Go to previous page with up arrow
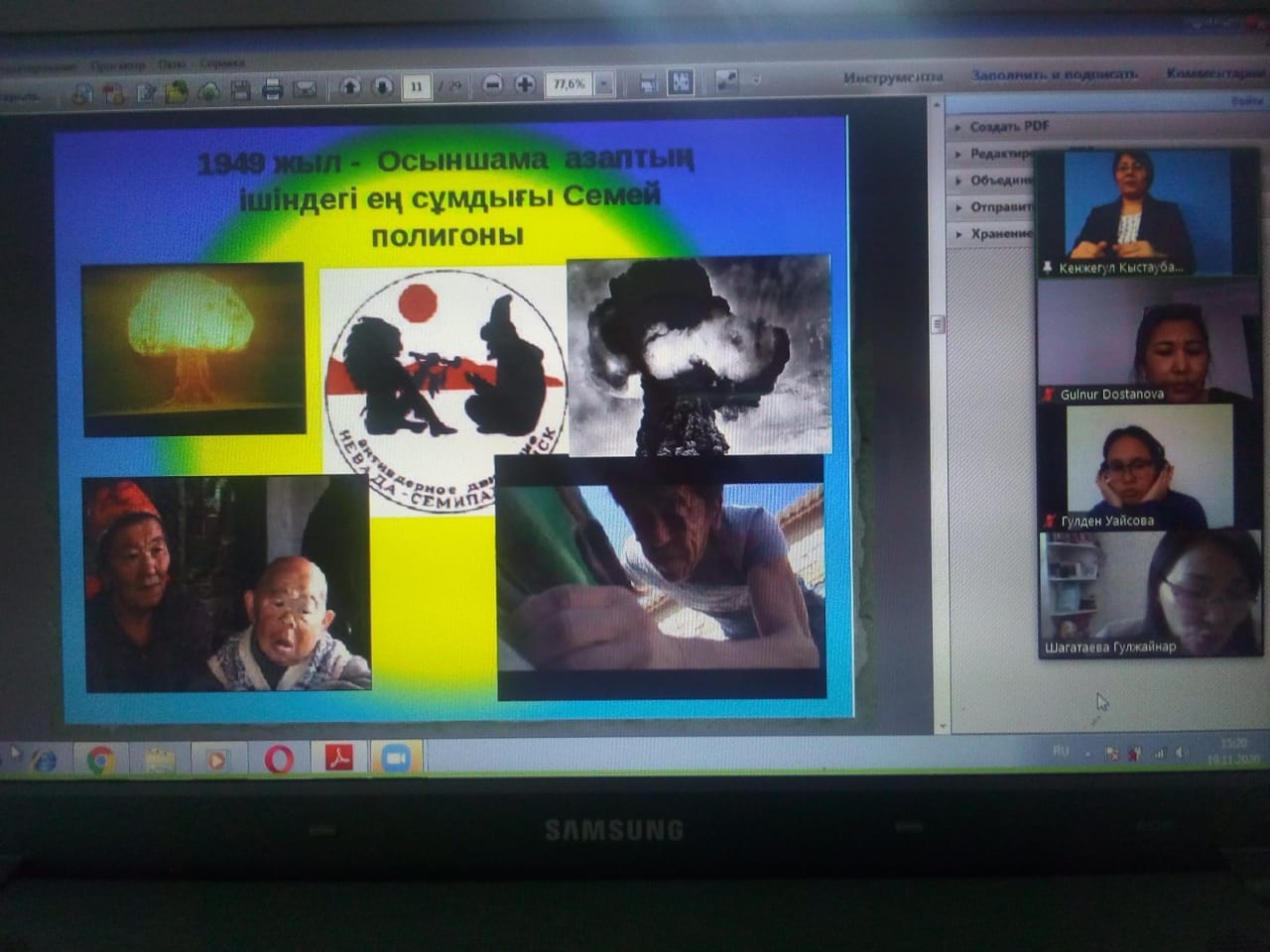 [x=349, y=87]
